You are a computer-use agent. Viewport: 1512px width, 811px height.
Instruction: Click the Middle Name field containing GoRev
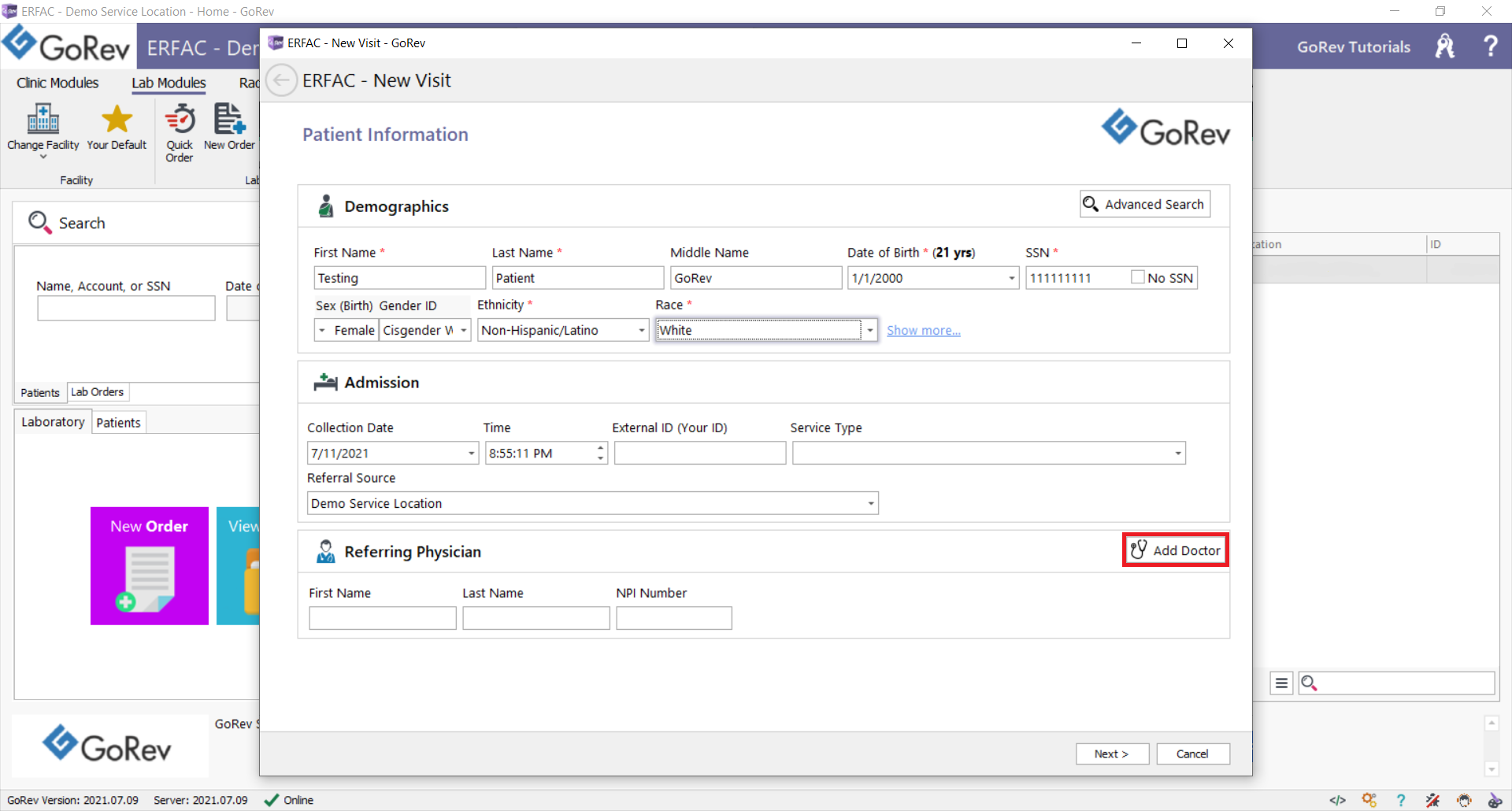point(756,278)
